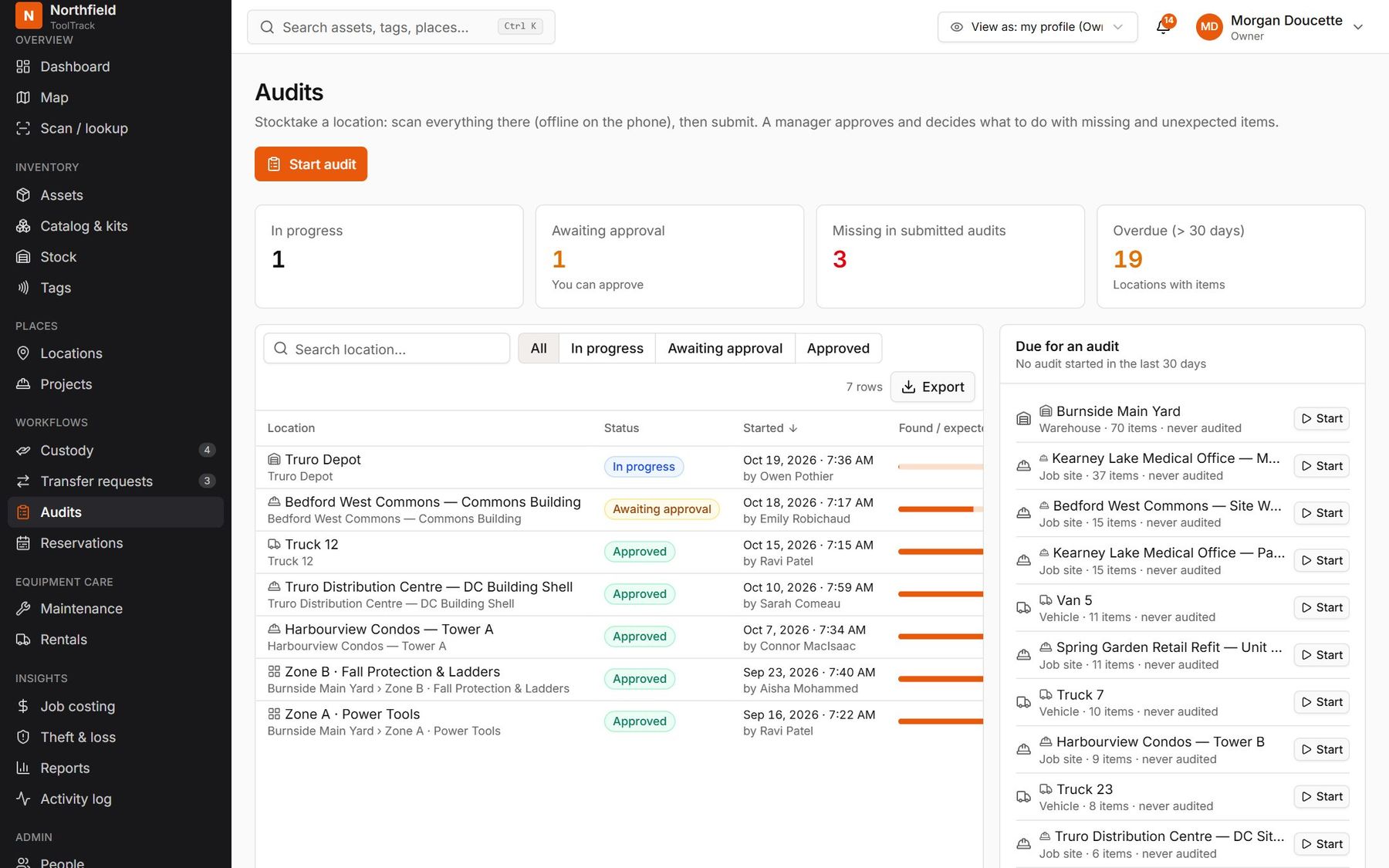Open Zone A · Power Tools audit
This screenshot has height=868, width=1389.
pyautogui.click(x=619, y=722)
